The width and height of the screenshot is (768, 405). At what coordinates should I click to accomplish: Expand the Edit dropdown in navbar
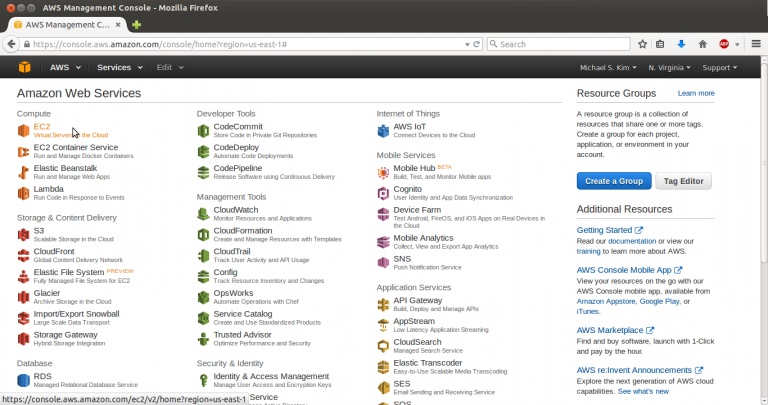point(170,68)
